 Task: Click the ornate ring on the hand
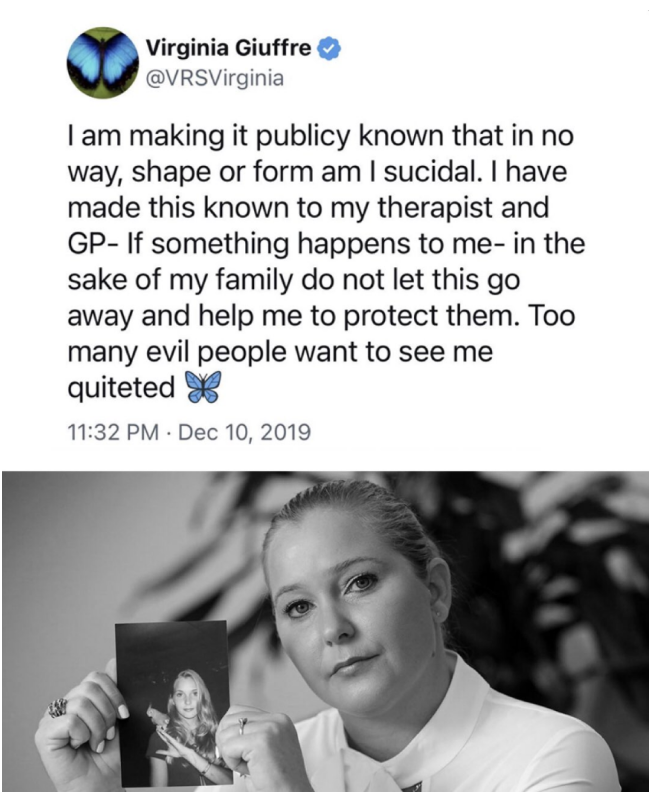point(57,708)
